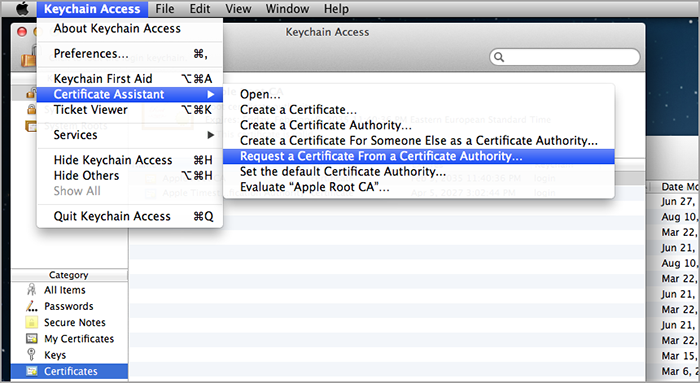Expand the Certificate Assistant submenu
The width and height of the screenshot is (700, 383).
130,94
